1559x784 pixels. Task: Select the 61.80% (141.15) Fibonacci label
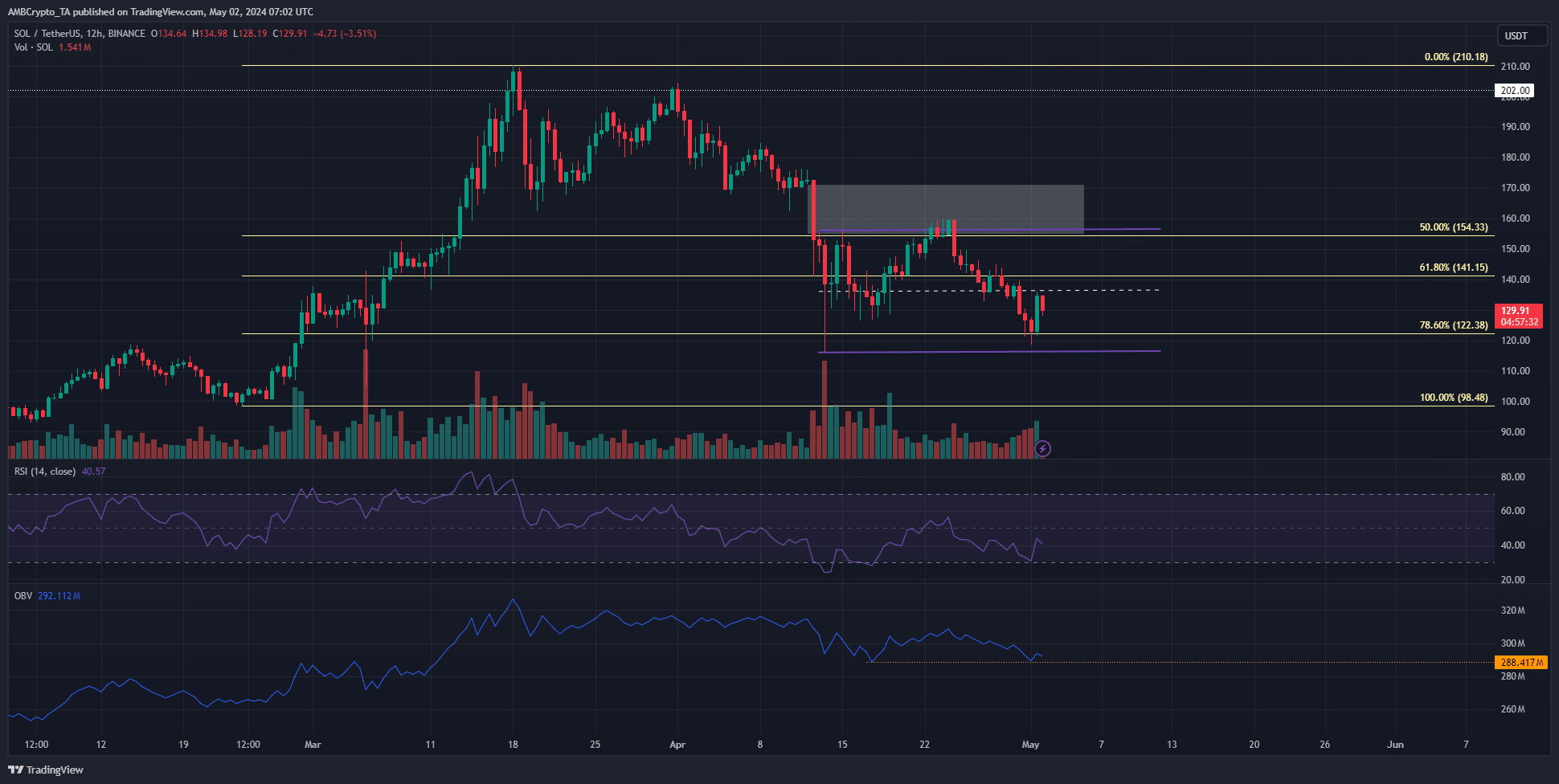(x=1453, y=267)
